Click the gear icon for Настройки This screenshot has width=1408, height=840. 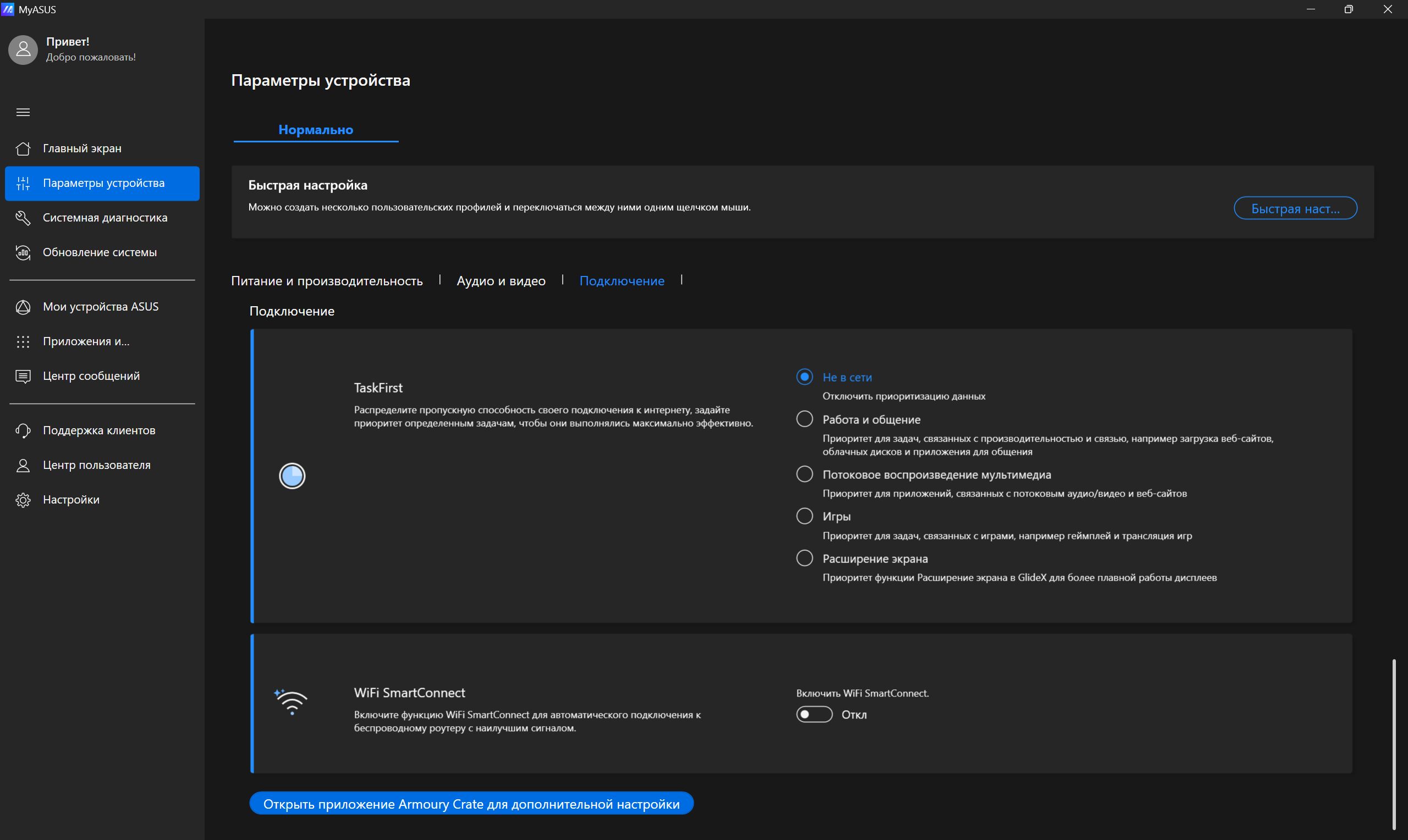[x=23, y=500]
